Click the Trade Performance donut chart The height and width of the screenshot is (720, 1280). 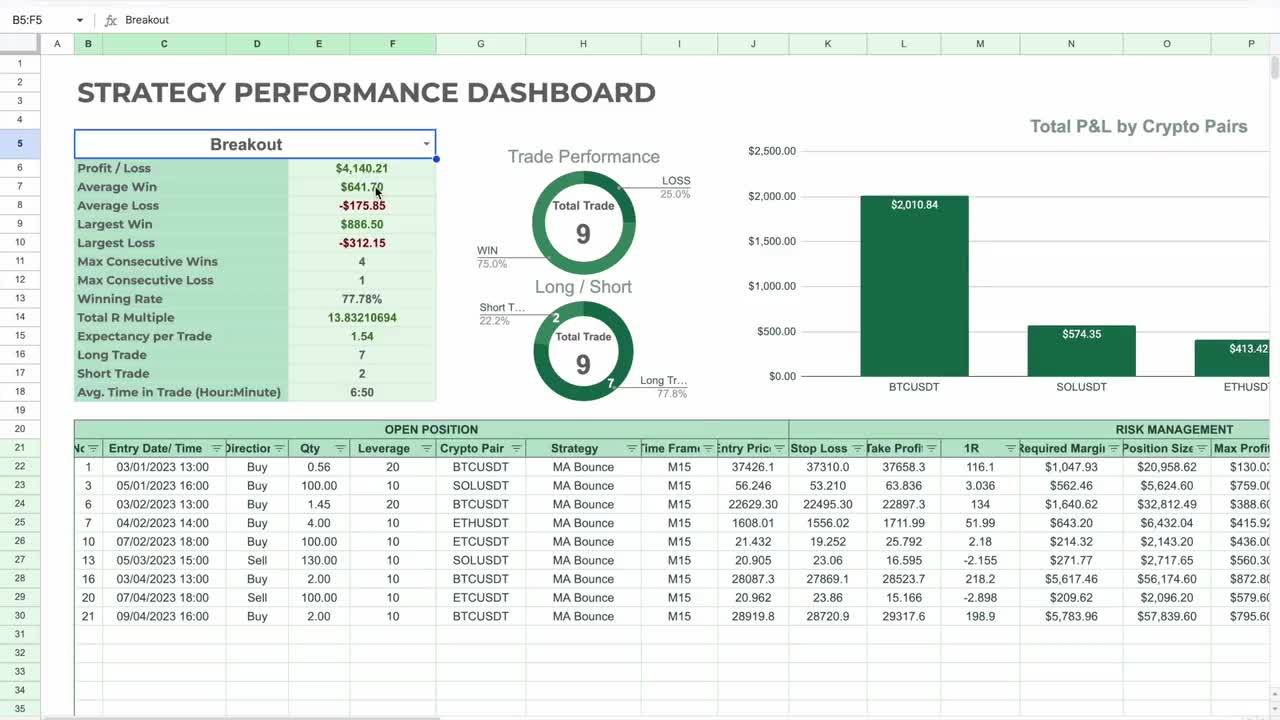[583, 222]
